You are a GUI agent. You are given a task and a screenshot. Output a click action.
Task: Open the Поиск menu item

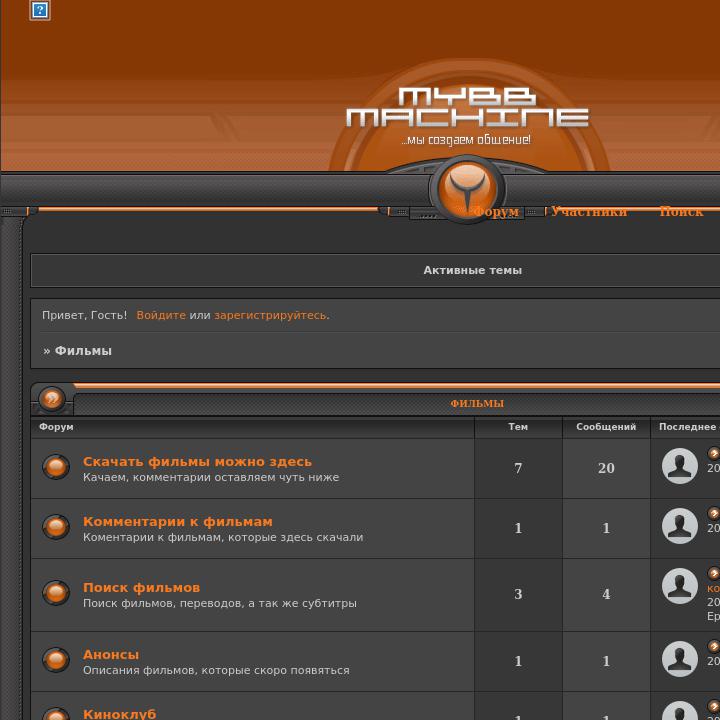click(x=681, y=212)
